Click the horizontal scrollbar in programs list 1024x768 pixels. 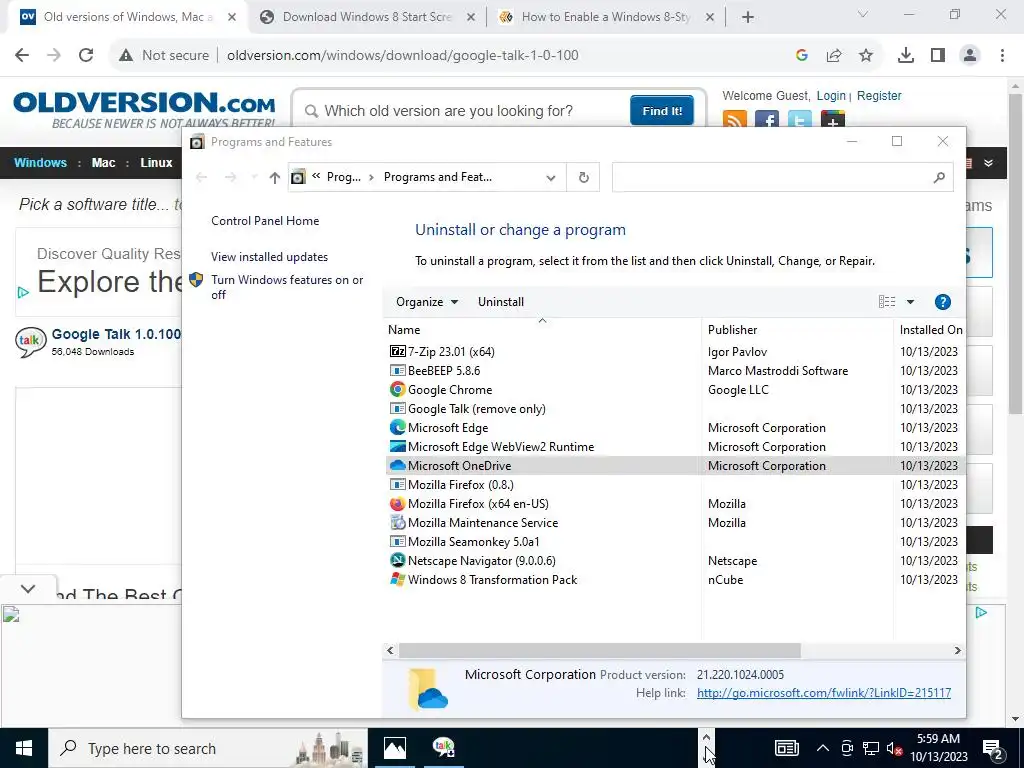pos(600,650)
